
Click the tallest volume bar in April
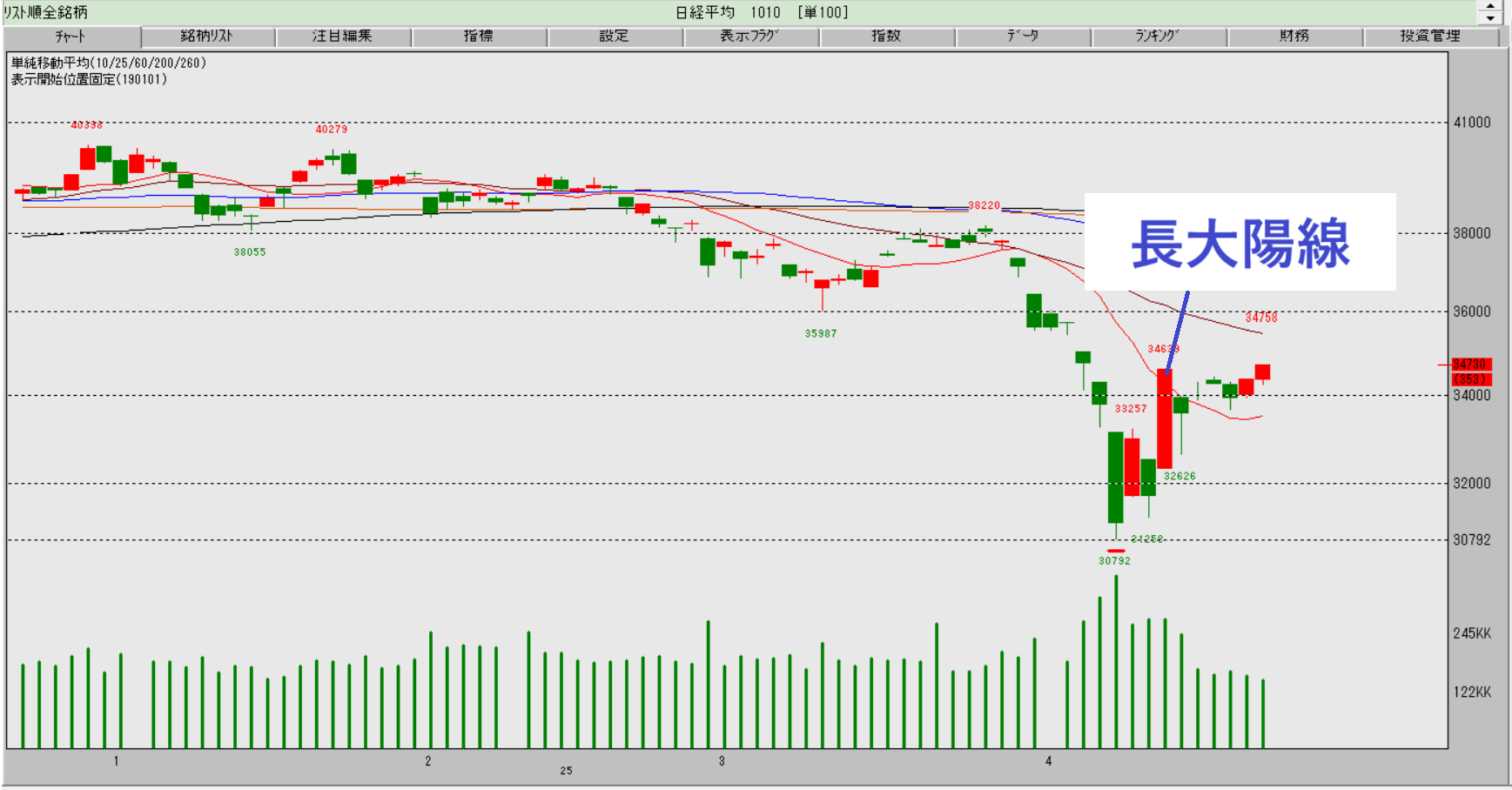tap(1116, 661)
